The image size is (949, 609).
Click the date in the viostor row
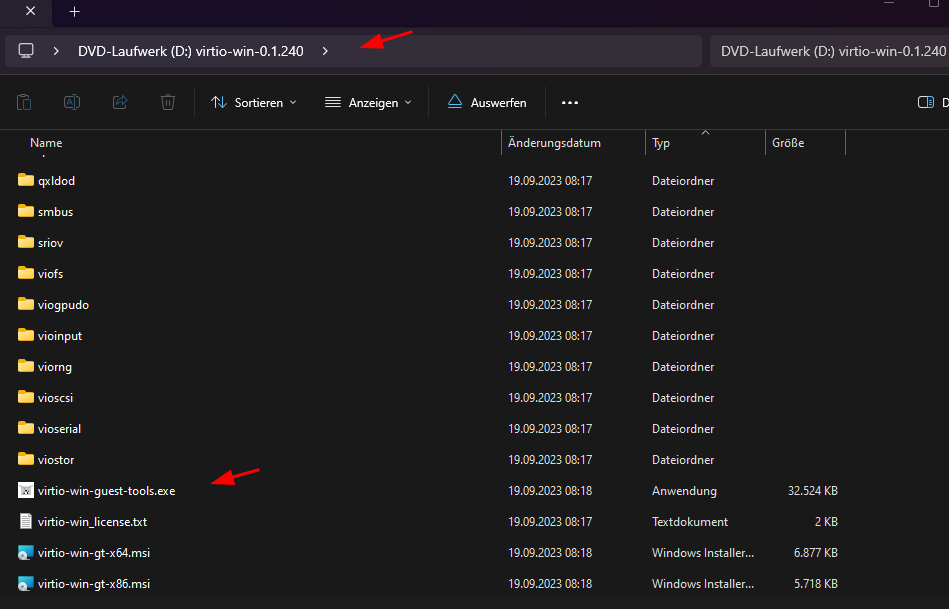(x=550, y=460)
